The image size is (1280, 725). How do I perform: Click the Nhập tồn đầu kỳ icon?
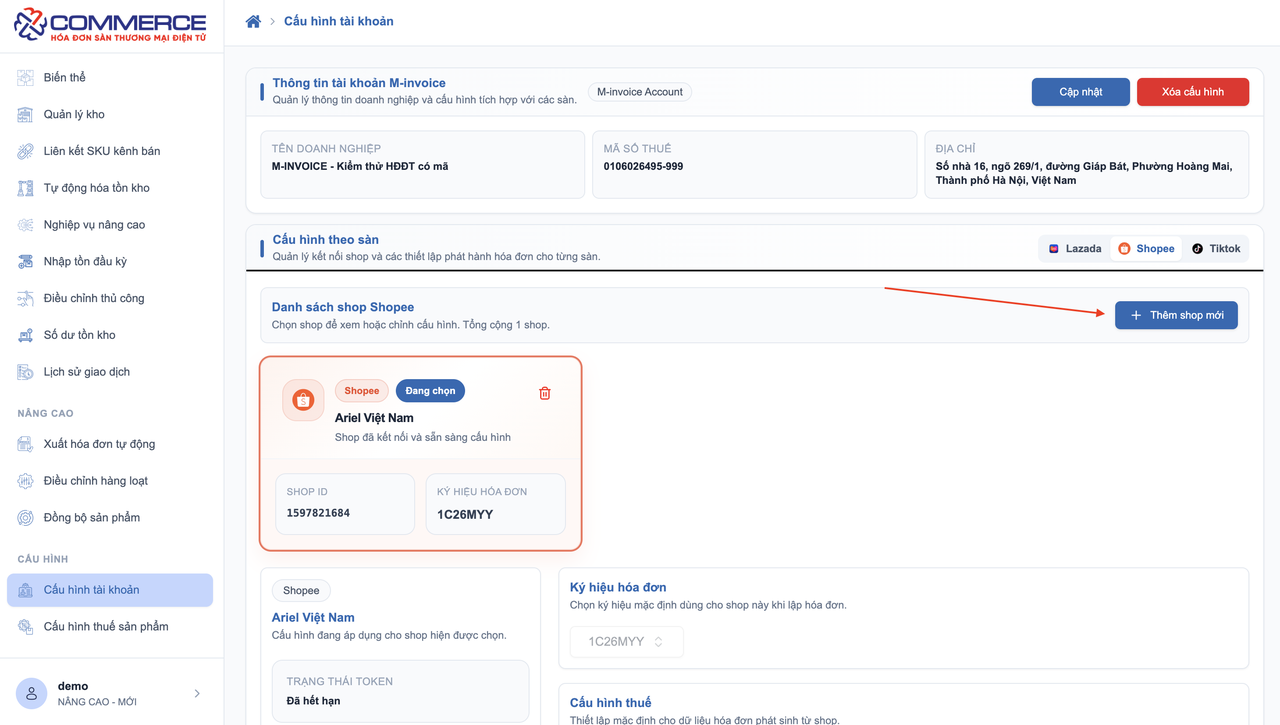25,261
